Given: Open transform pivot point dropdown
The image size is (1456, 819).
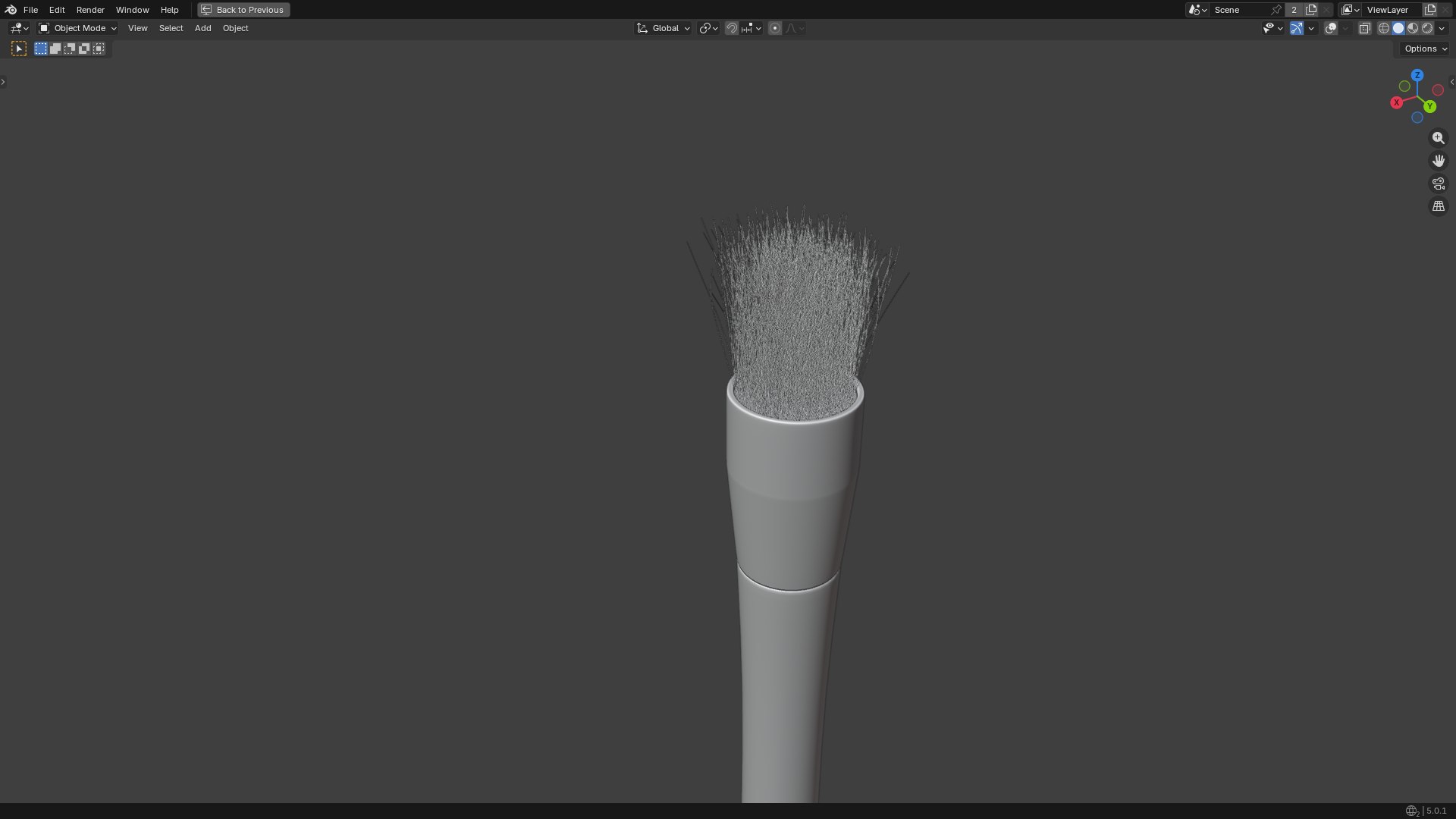Looking at the screenshot, I should pos(708,28).
